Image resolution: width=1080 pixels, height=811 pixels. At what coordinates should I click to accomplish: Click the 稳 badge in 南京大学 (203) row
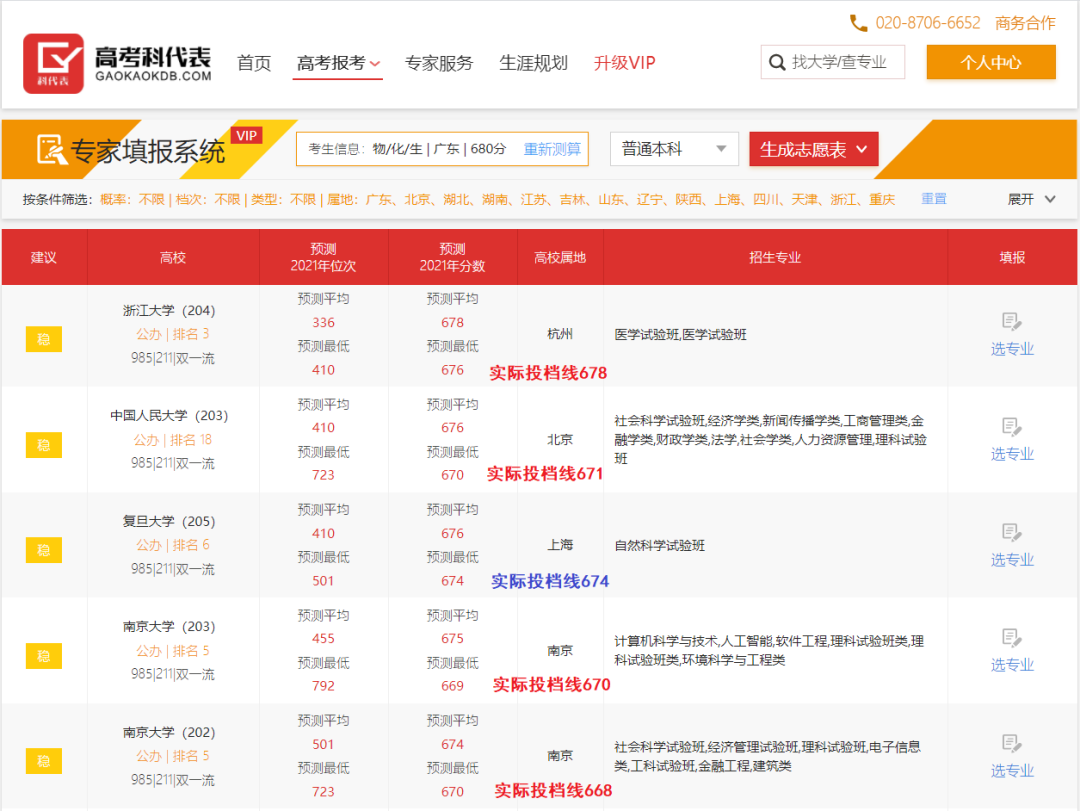click(43, 656)
